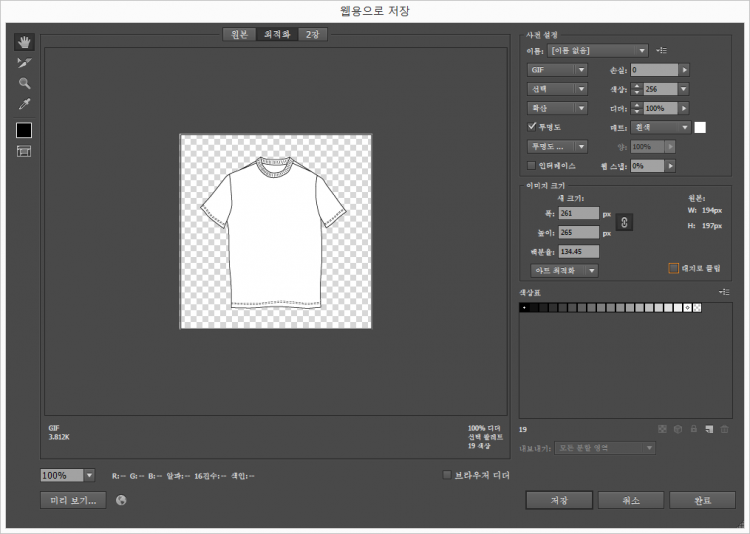Select the Zoom magnifier tool
This screenshot has height=534, width=750.
pos(24,83)
